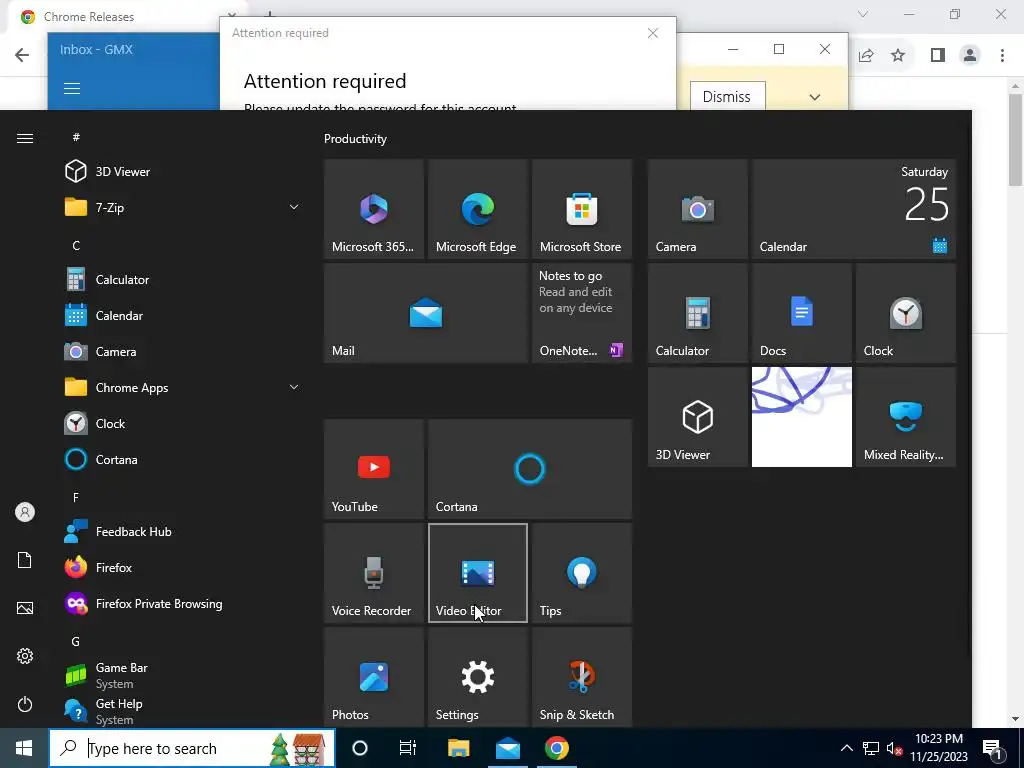Image resolution: width=1024 pixels, height=768 pixels.
Task: Open the Tips tile
Action: pos(581,573)
